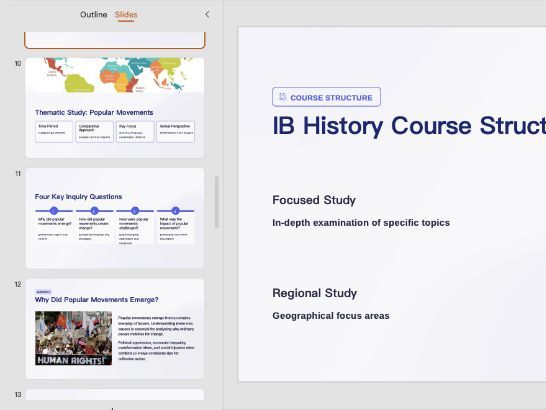546x410 pixels.
Task: Open slide 12 Why Did Popular Movements Emerge
Action: click(x=115, y=328)
